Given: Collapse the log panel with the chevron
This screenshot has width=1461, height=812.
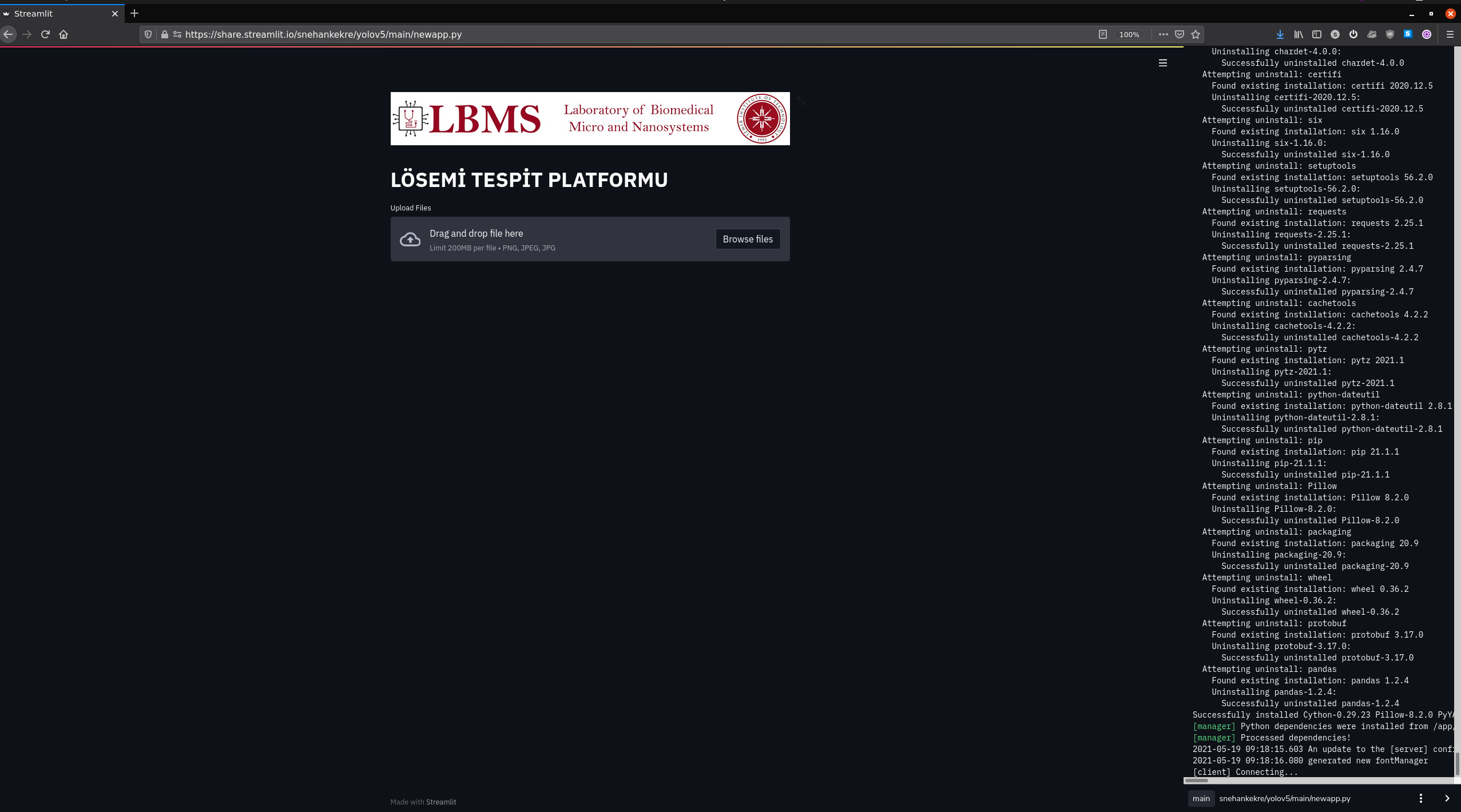Looking at the screenshot, I should (x=1447, y=798).
